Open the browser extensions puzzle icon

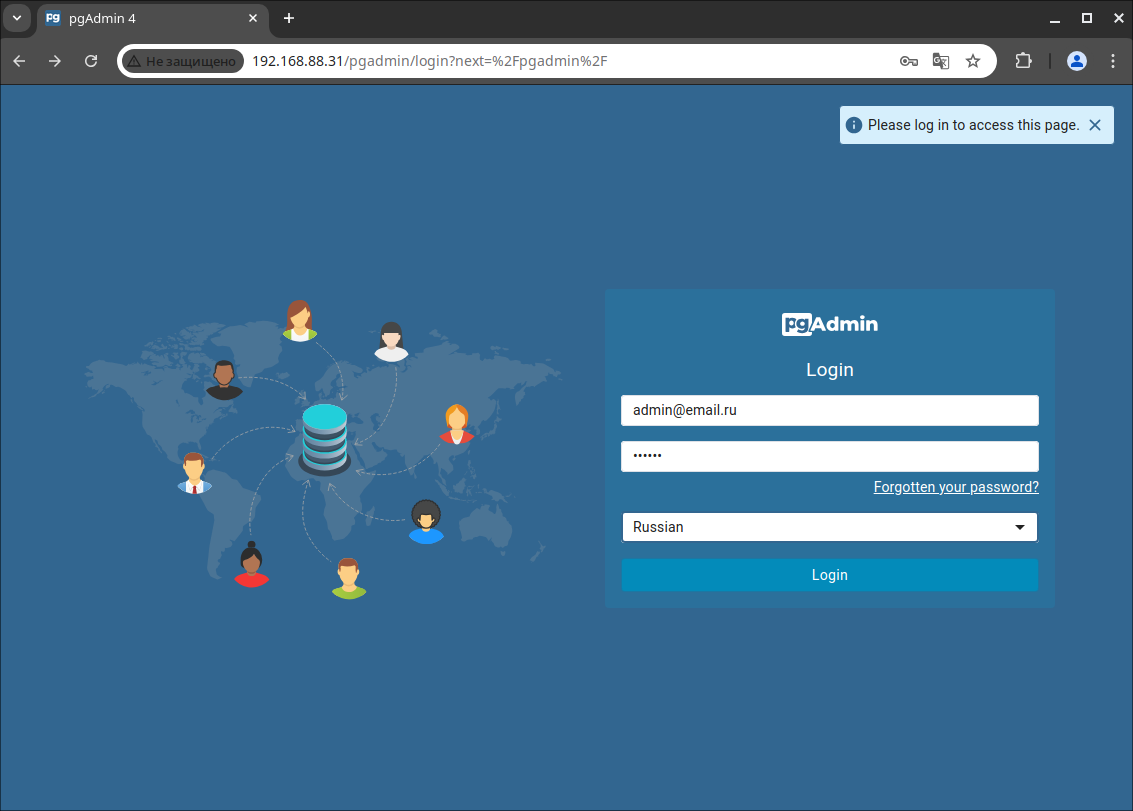point(1023,61)
